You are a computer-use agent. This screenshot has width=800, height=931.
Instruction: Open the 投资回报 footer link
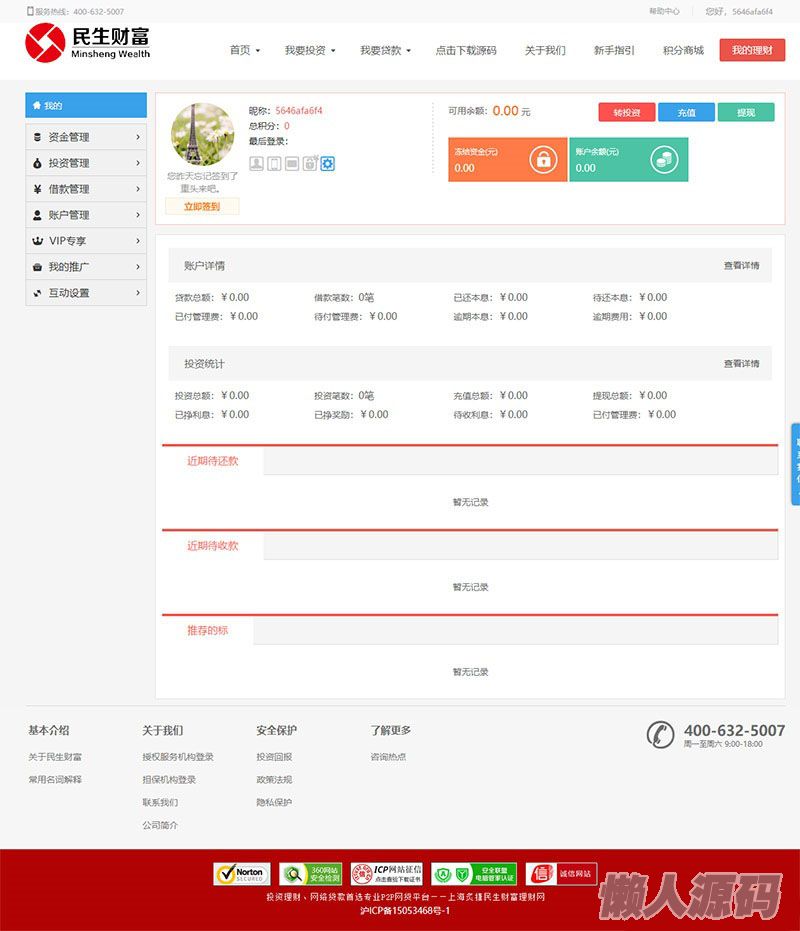tap(274, 757)
